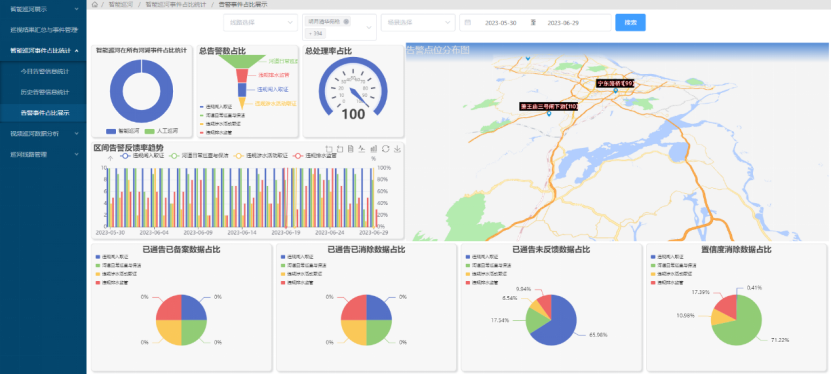The height and width of the screenshot is (375, 831).
Task: Toggle the blue series in trend chart legend
Action: coord(141,156)
